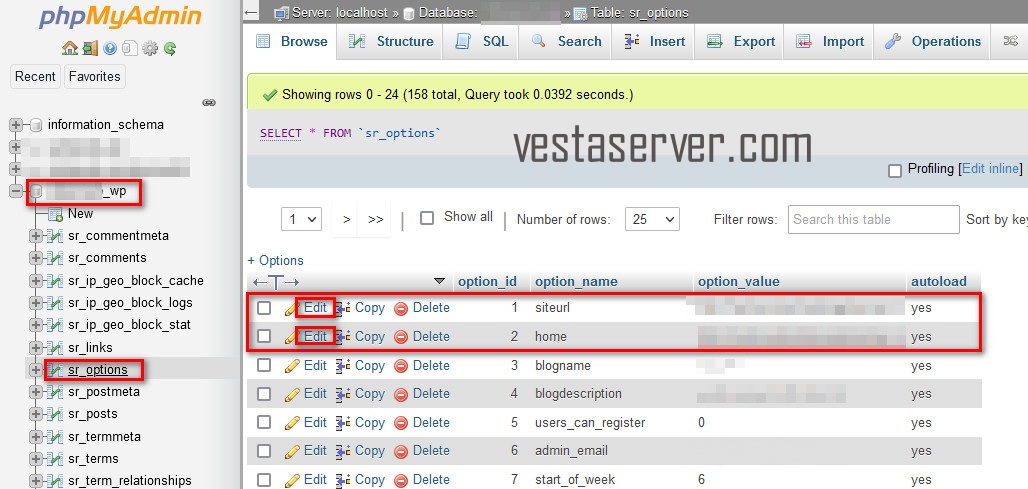Screen dimensions: 1028x489
Task: Tick the checkbox for the blogname row
Action: [x=264, y=365]
